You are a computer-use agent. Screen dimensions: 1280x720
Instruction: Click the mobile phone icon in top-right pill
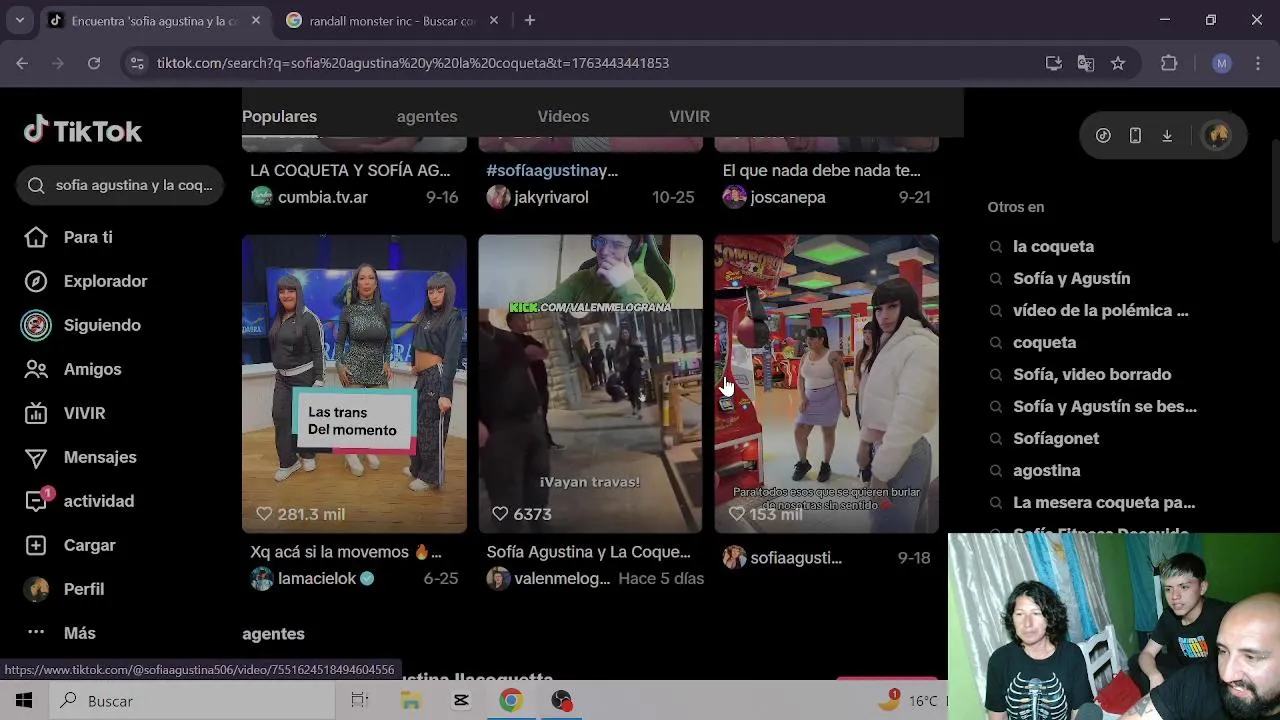pyautogui.click(x=1135, y=136)
